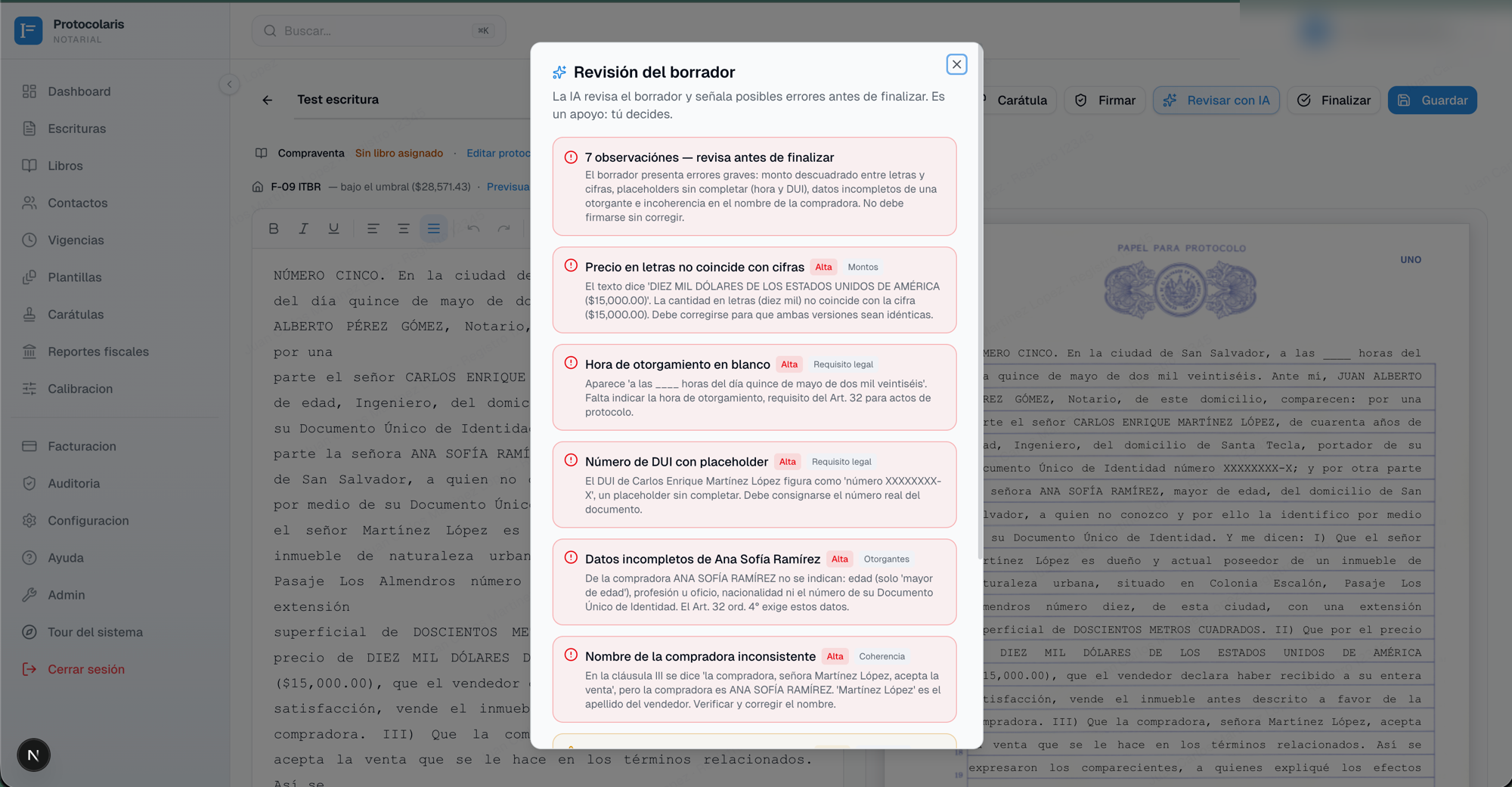Click the Test escritura title field
The width and height of the screenshot is (1512, 787).
pyautogui.click(x=414, y=100)
